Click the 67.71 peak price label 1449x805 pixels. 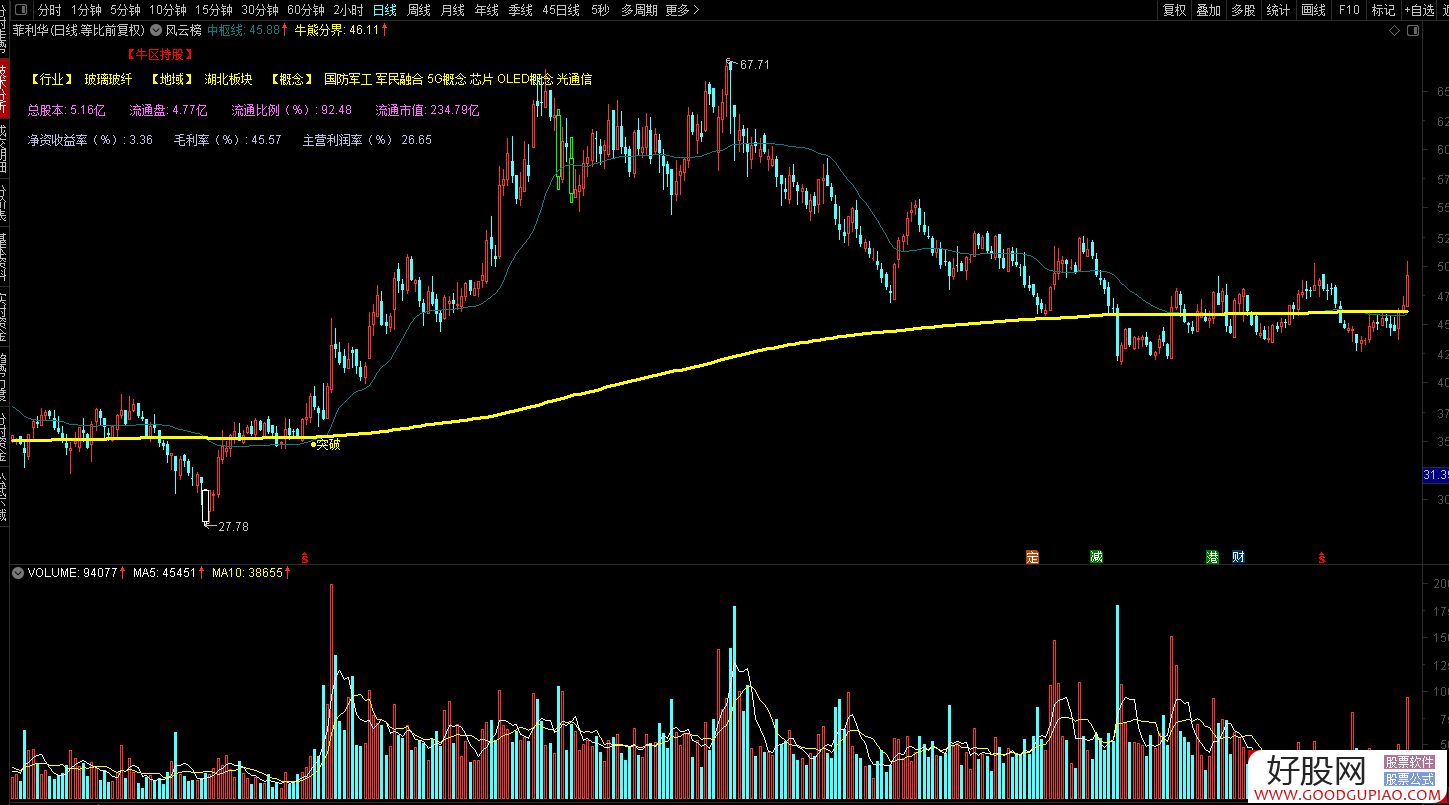[x=755, y=64]
